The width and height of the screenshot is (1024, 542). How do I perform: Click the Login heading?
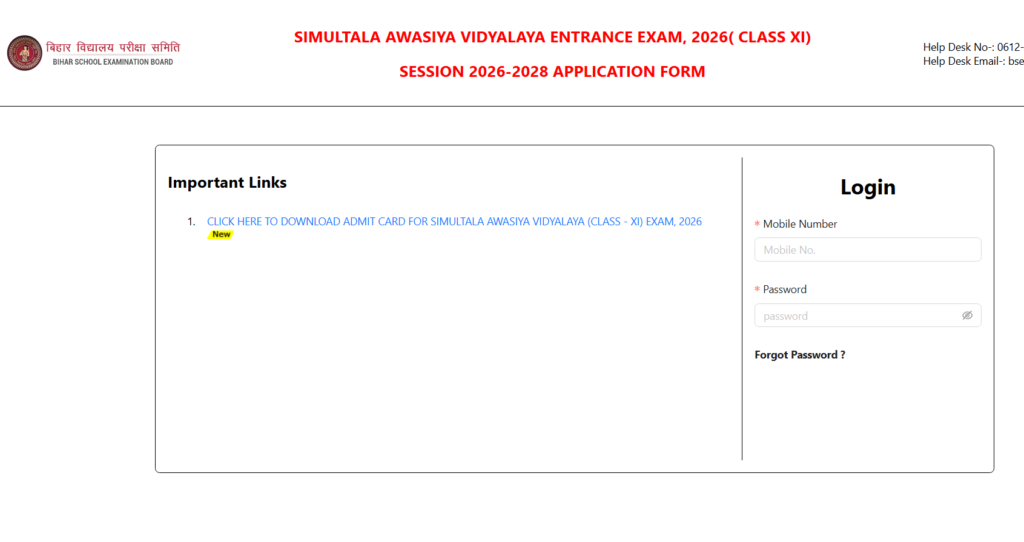click(x=867, y=187)
